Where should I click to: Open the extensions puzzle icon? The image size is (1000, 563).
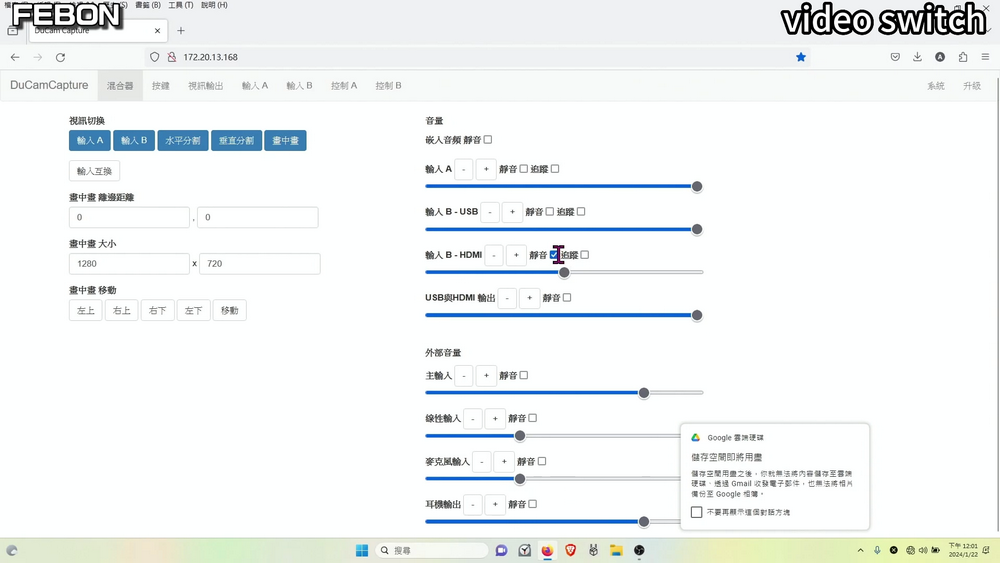[963, 57]
